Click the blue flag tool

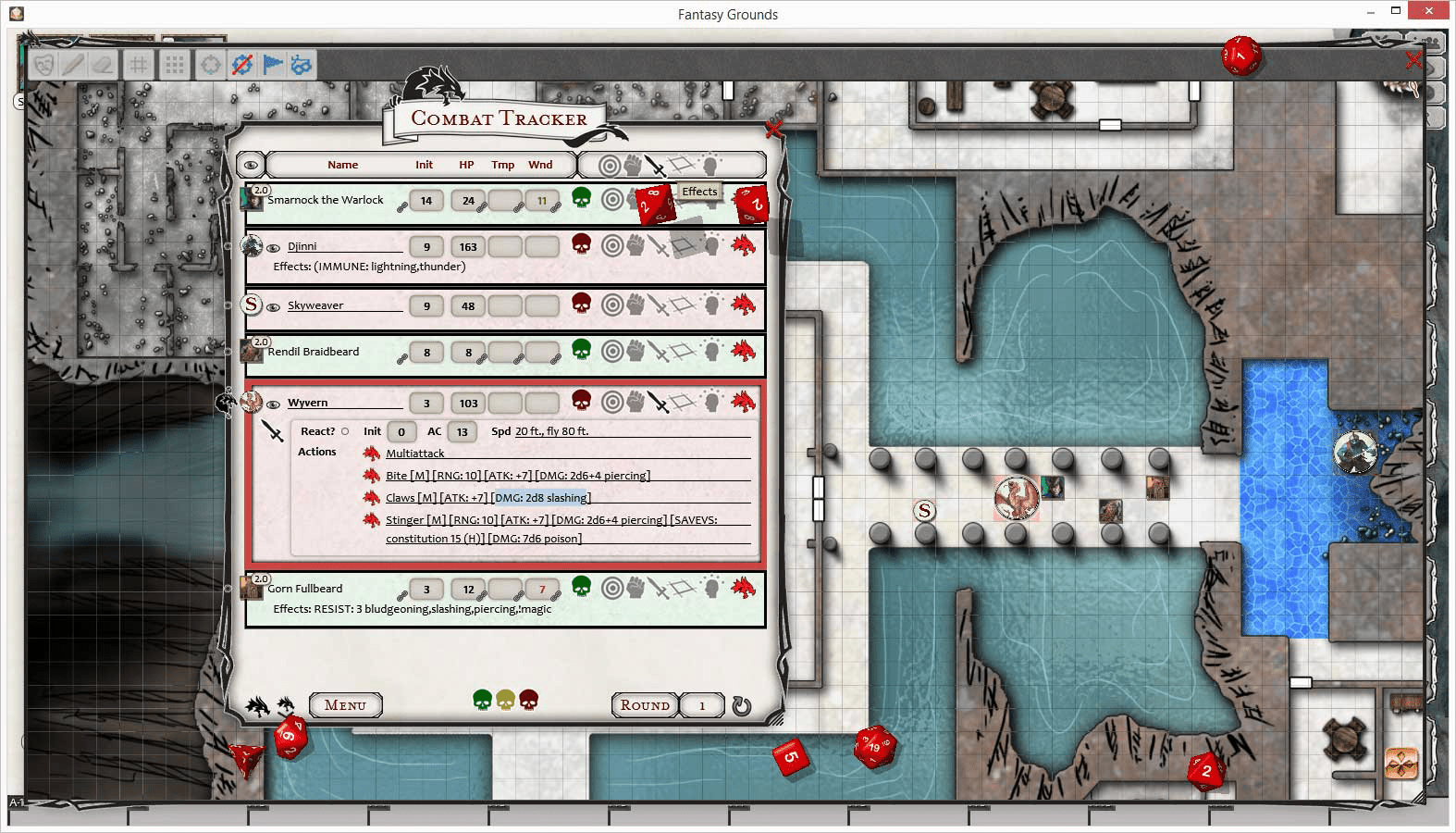tap(272, 65)
